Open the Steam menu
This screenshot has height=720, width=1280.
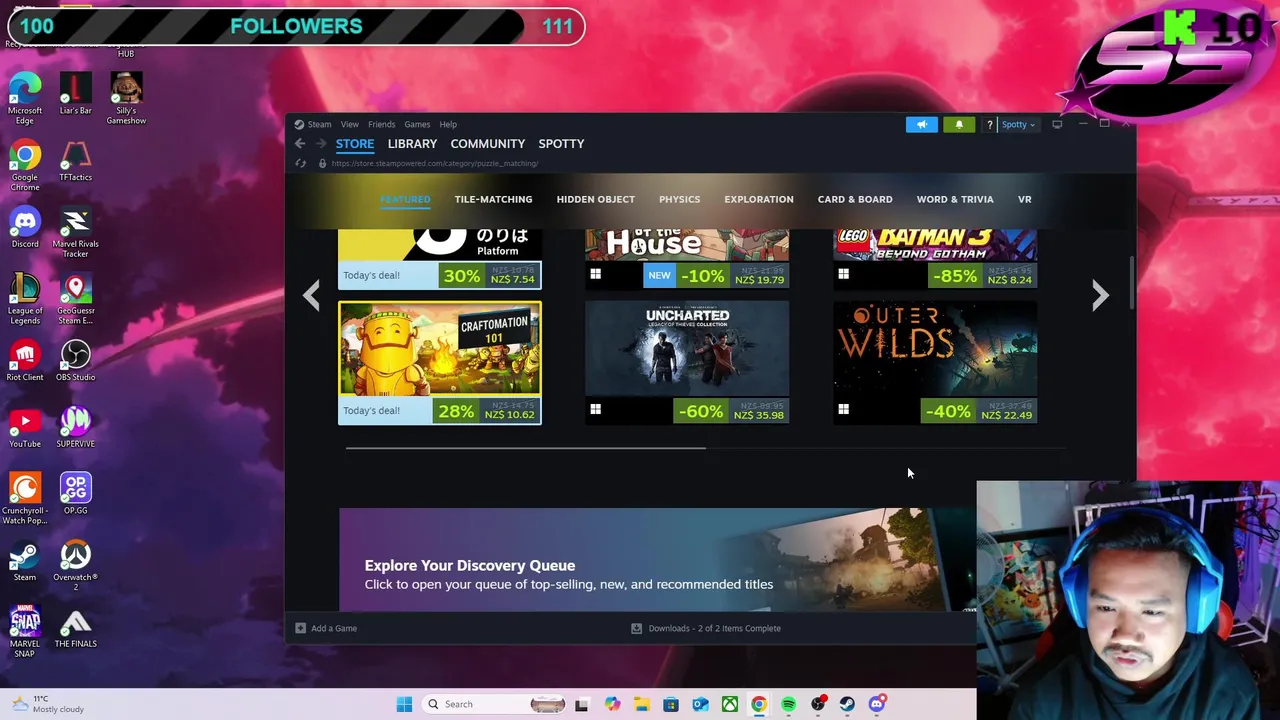click(x=319, y=125)
